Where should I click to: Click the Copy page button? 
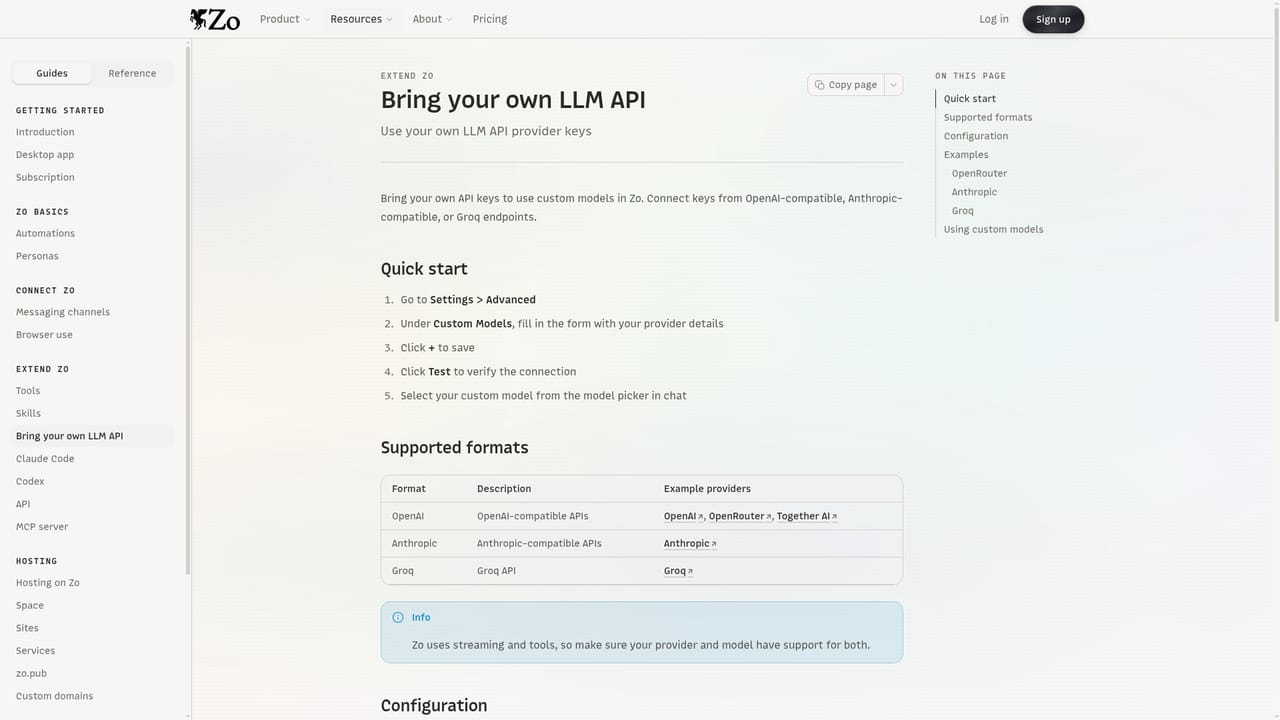pos(846,85)
